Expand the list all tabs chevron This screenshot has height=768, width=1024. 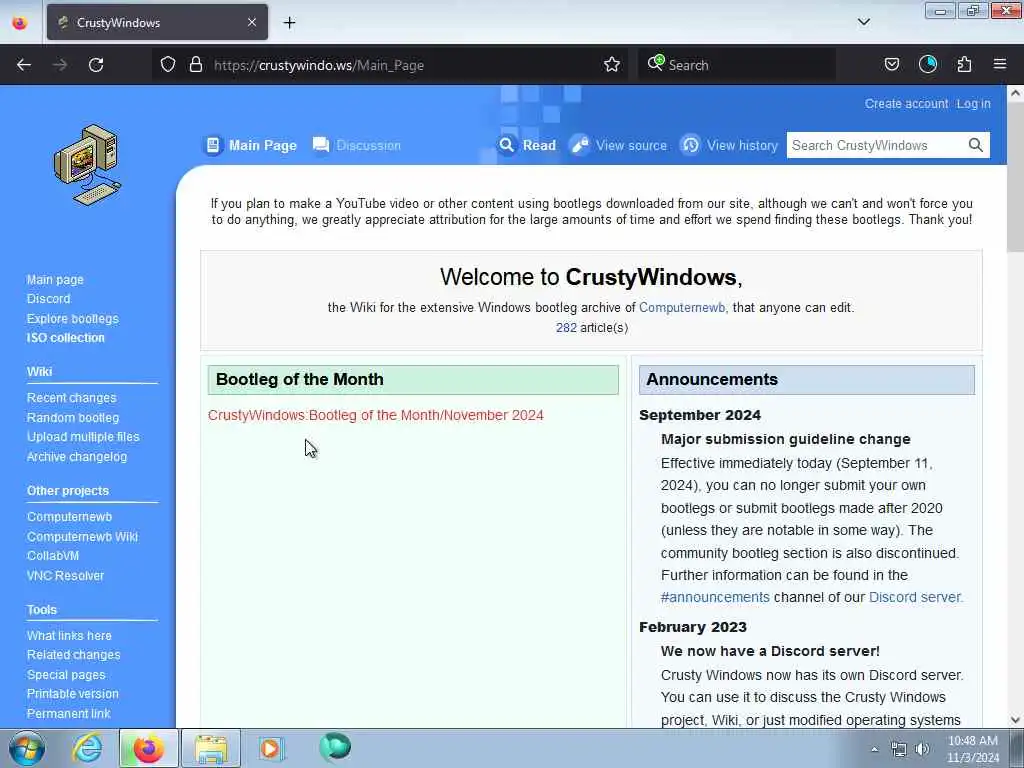coord(864,22)
